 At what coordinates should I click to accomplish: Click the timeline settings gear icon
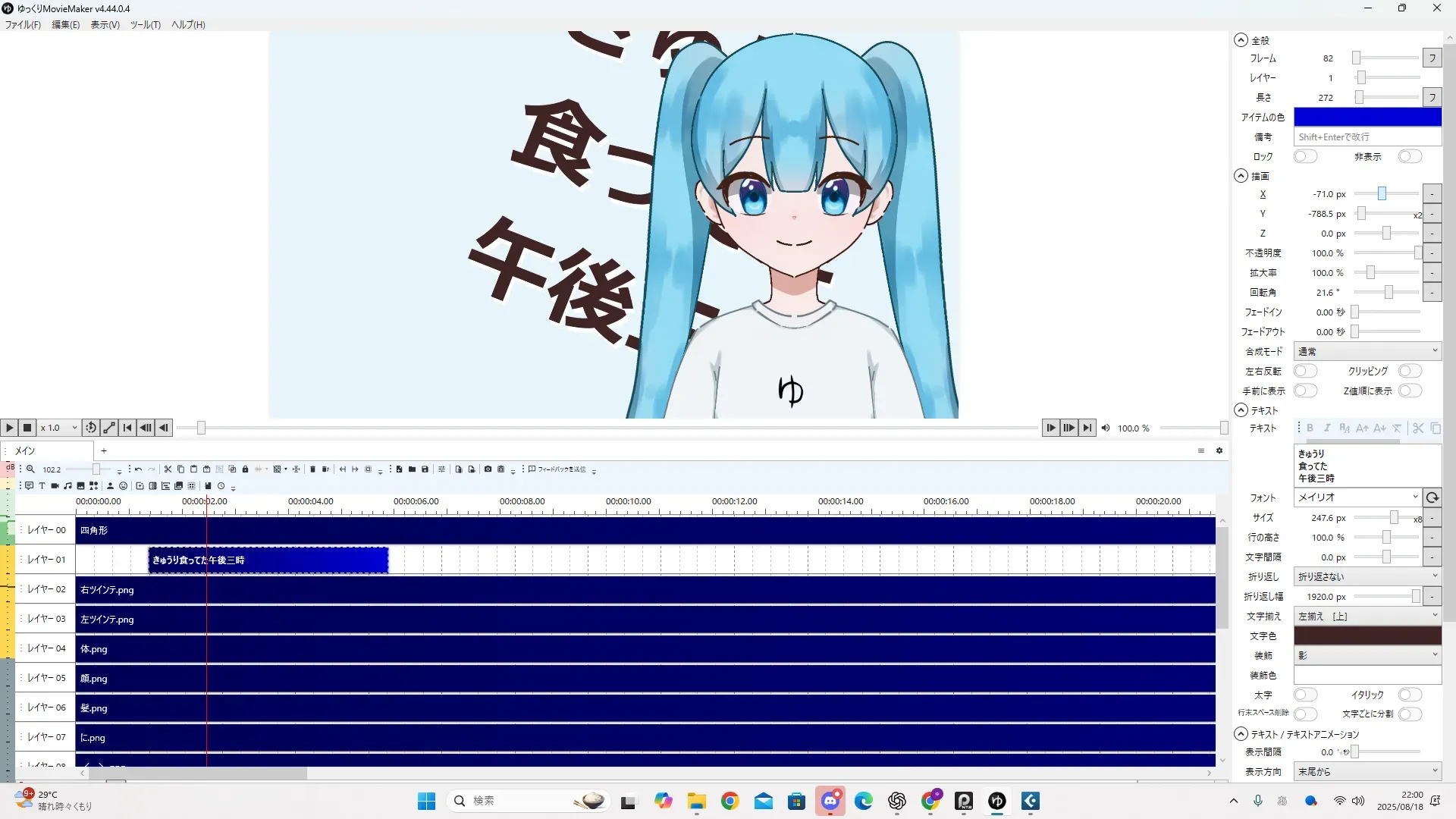coord(1219,450)
